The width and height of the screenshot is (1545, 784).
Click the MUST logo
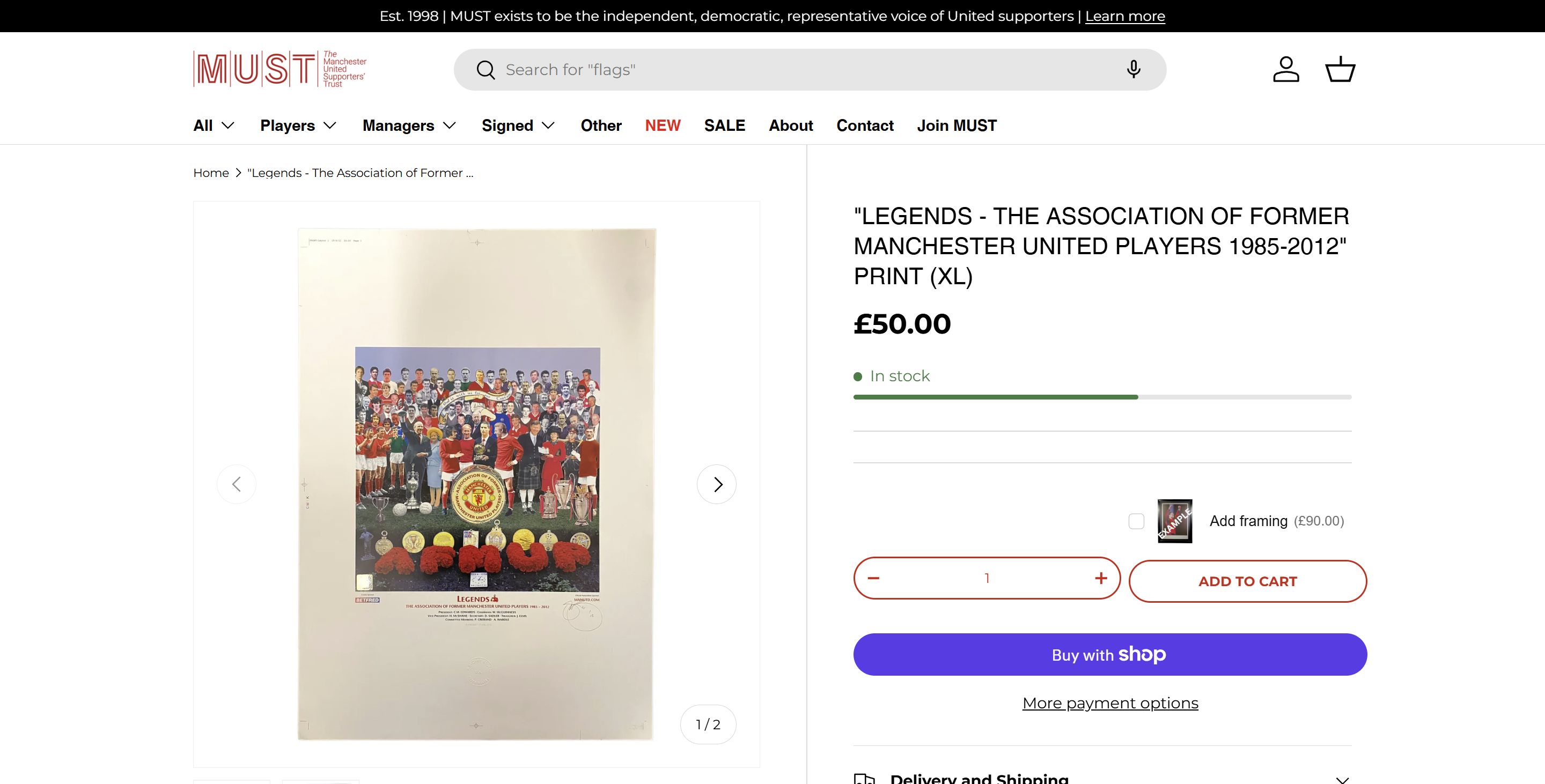click(x=279, y=70)
